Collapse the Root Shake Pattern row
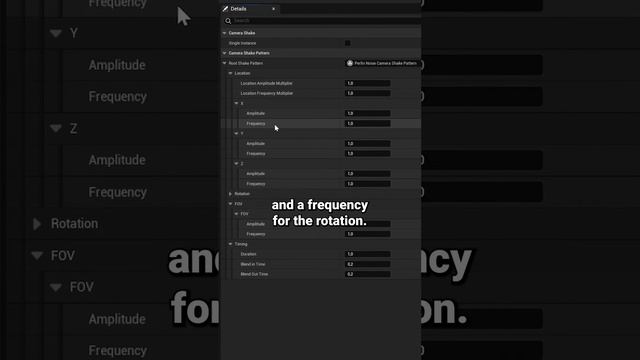 224,63
